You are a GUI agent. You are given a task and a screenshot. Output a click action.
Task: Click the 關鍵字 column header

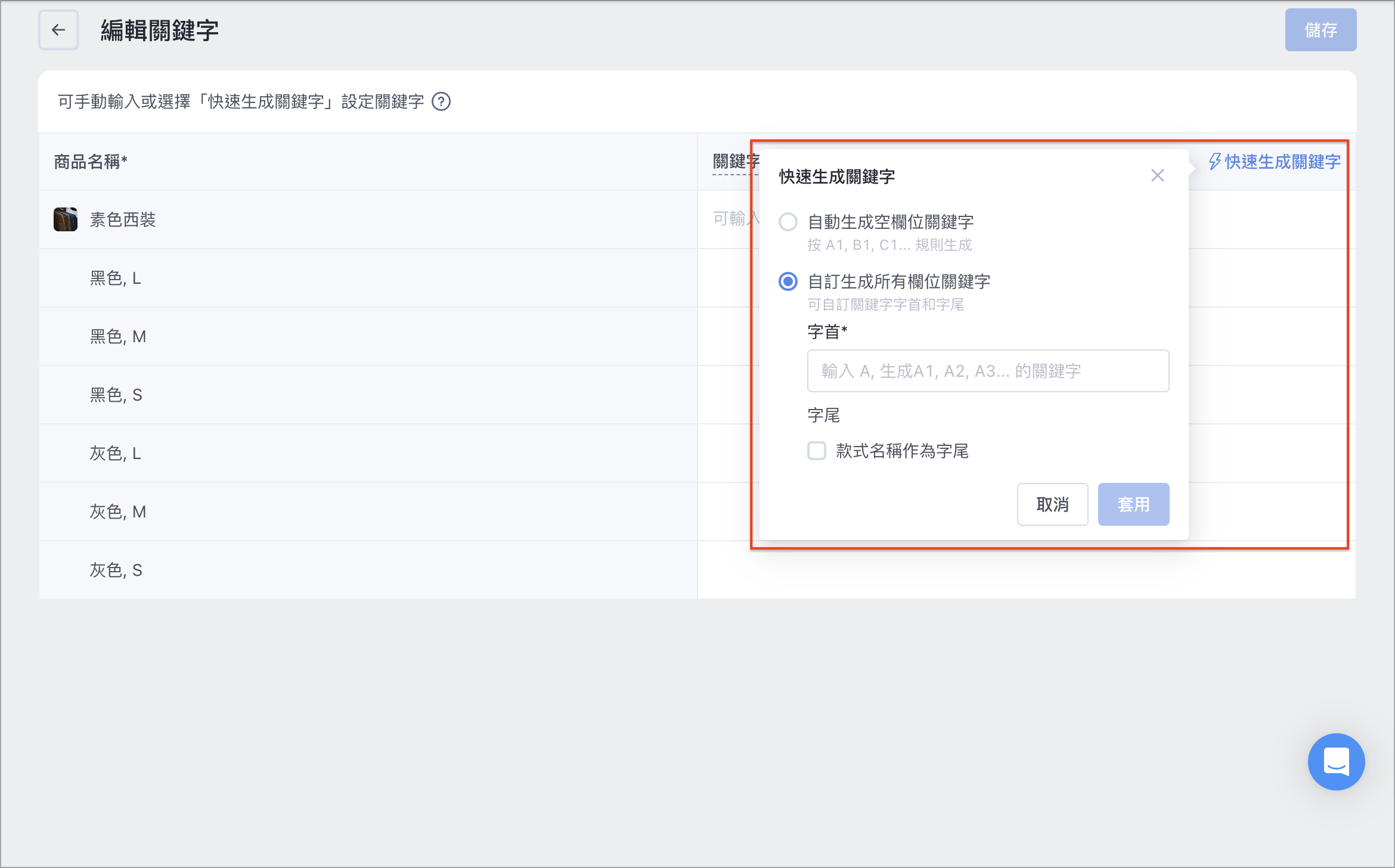pos(736,162)
